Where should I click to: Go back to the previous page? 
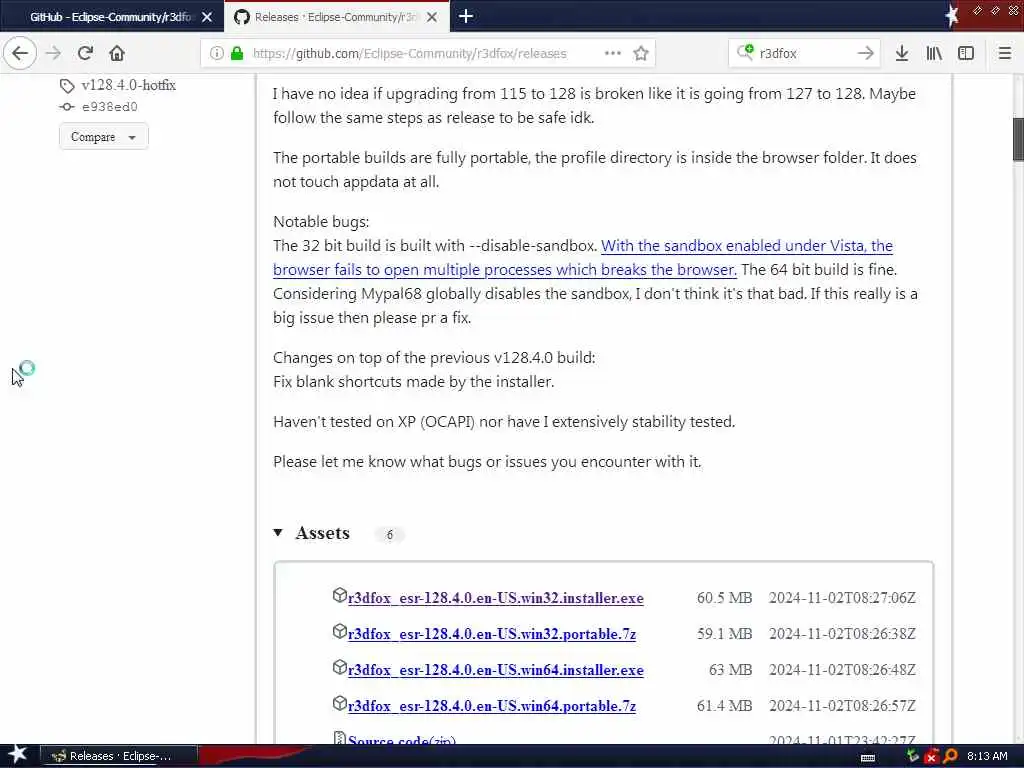(x=20, y=53)
